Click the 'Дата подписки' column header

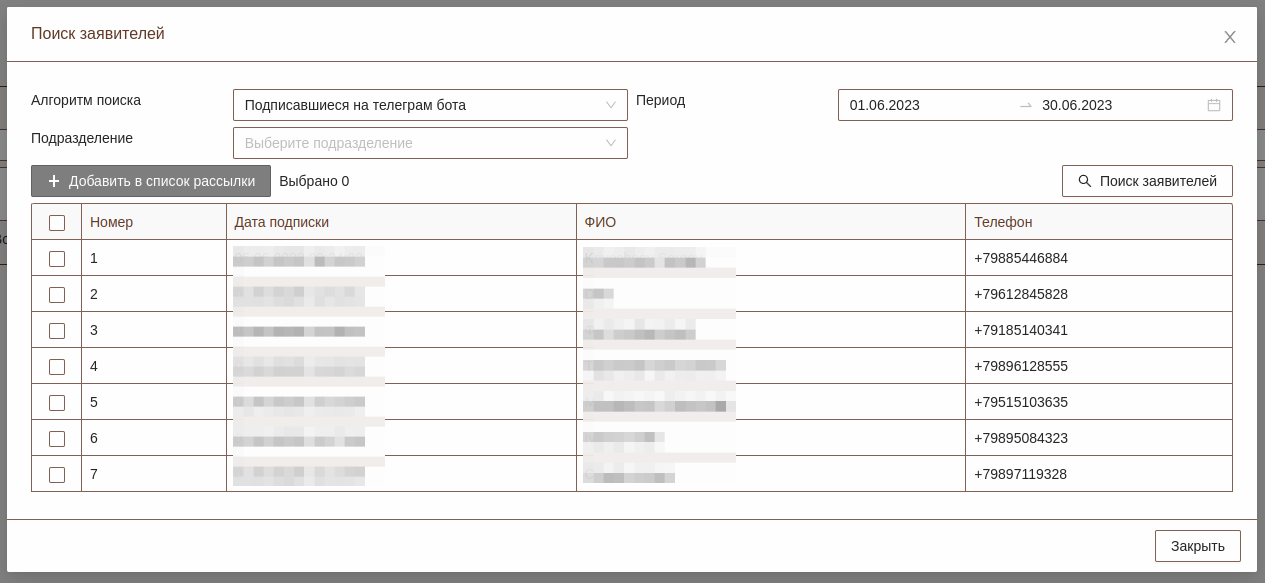[281, 222]
